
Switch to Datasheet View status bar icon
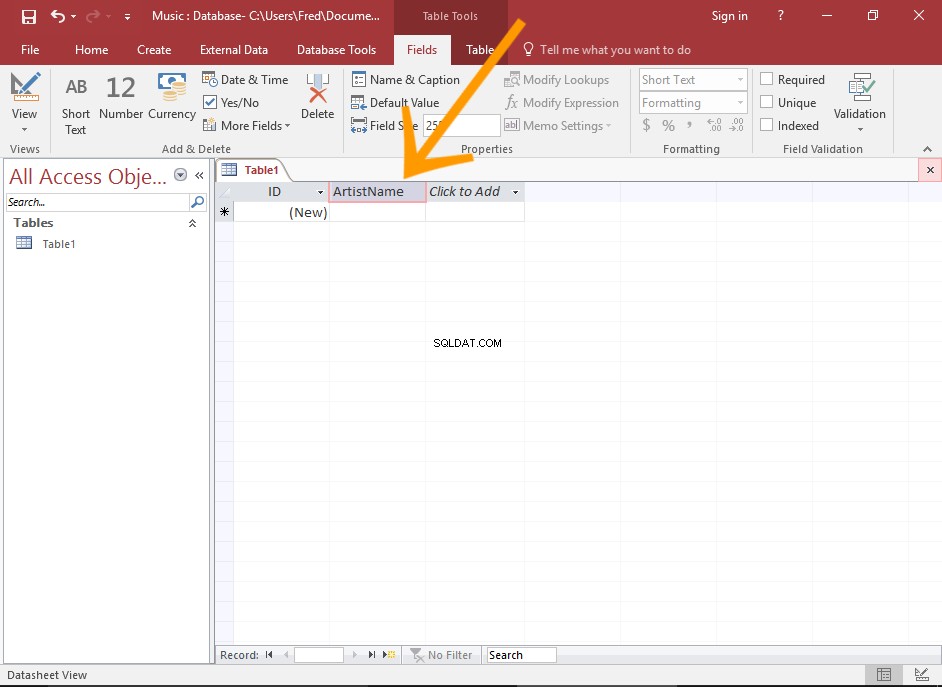click(884, 675)
